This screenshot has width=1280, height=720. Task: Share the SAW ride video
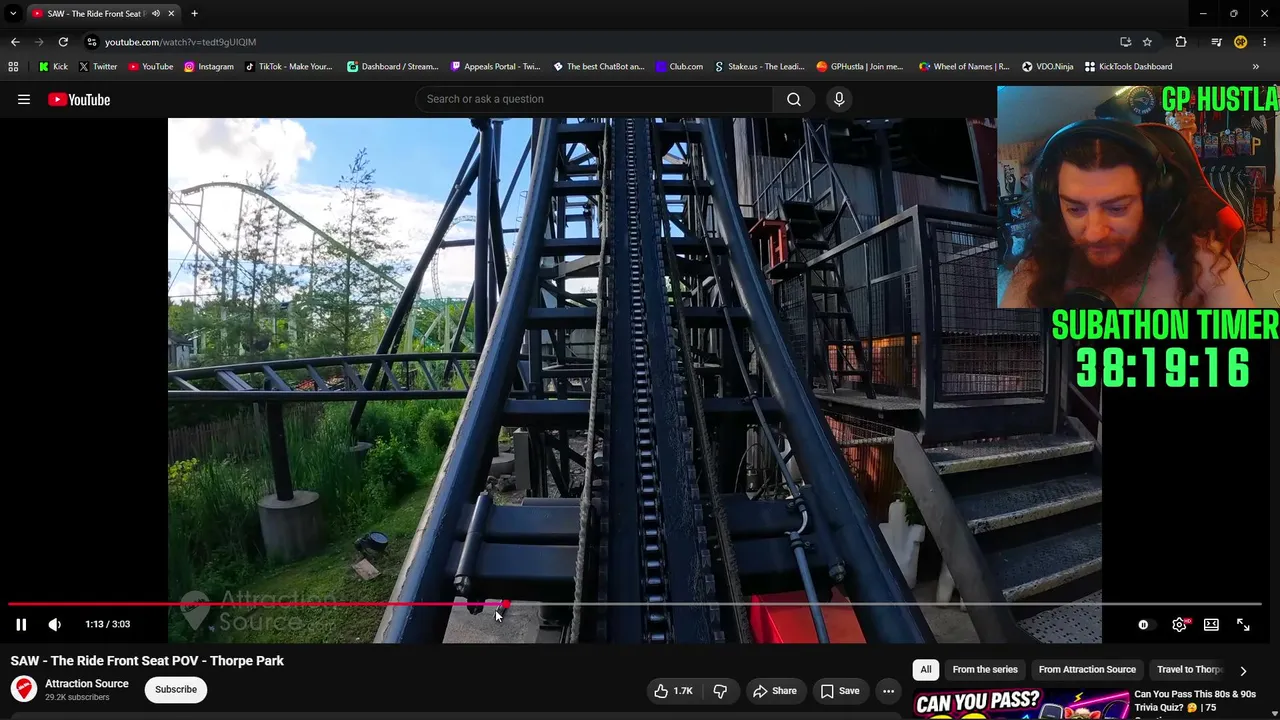click(775, 690)
